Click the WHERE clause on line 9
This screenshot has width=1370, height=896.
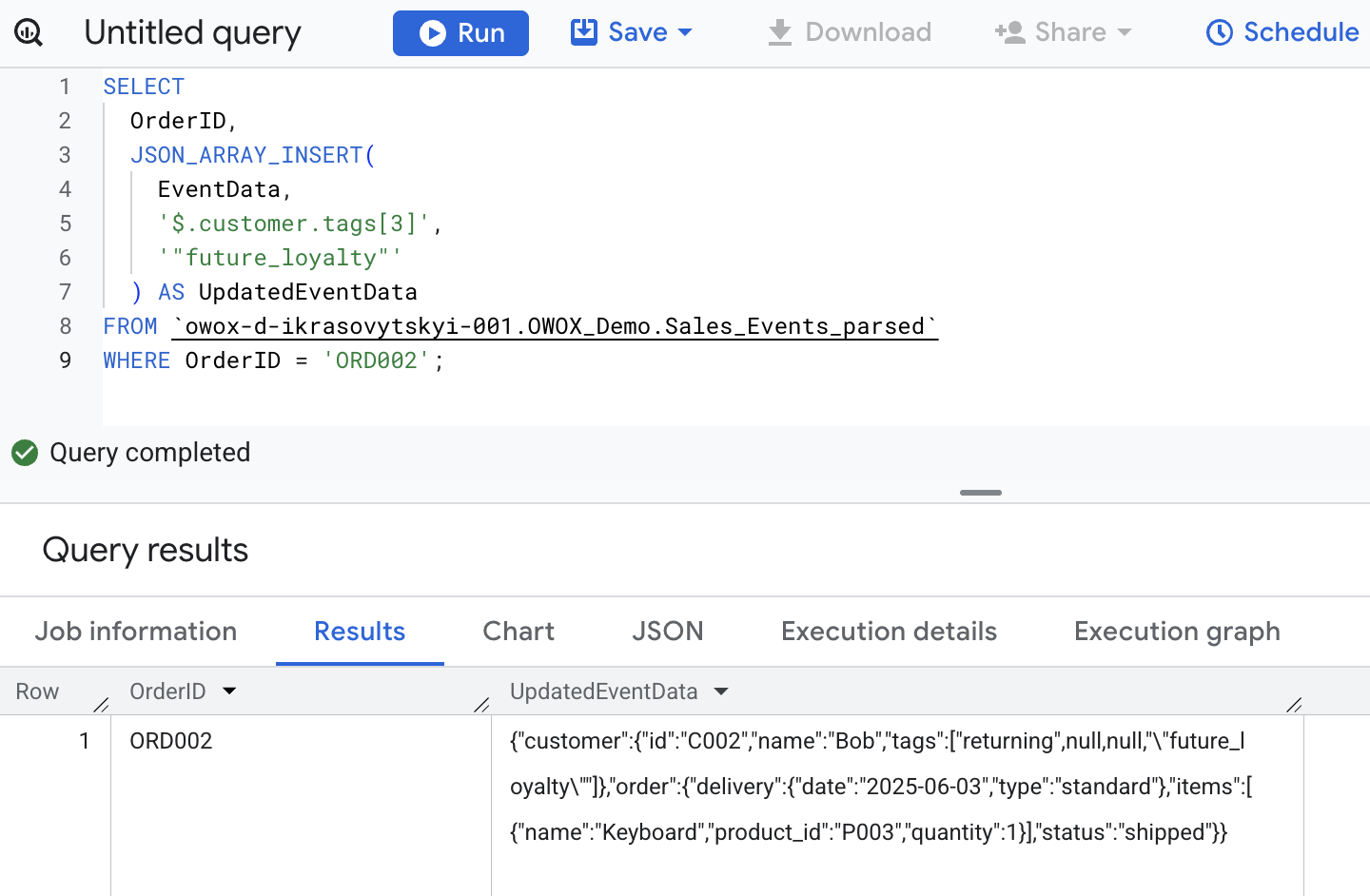(x=274, y=360)
